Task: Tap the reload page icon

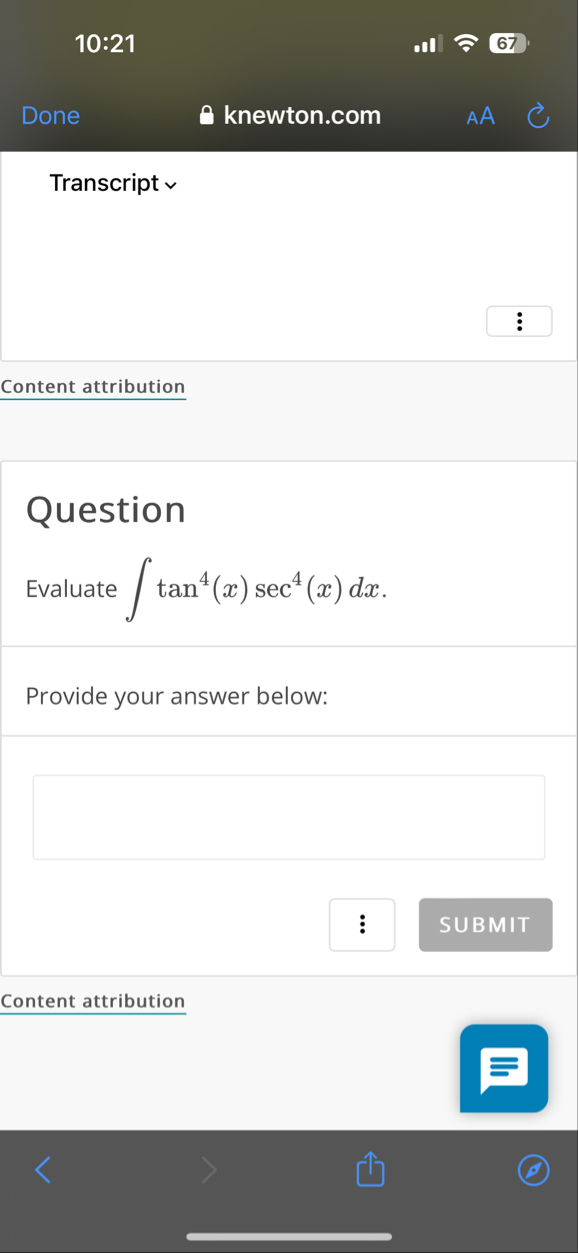Action: tap(538, 115)
